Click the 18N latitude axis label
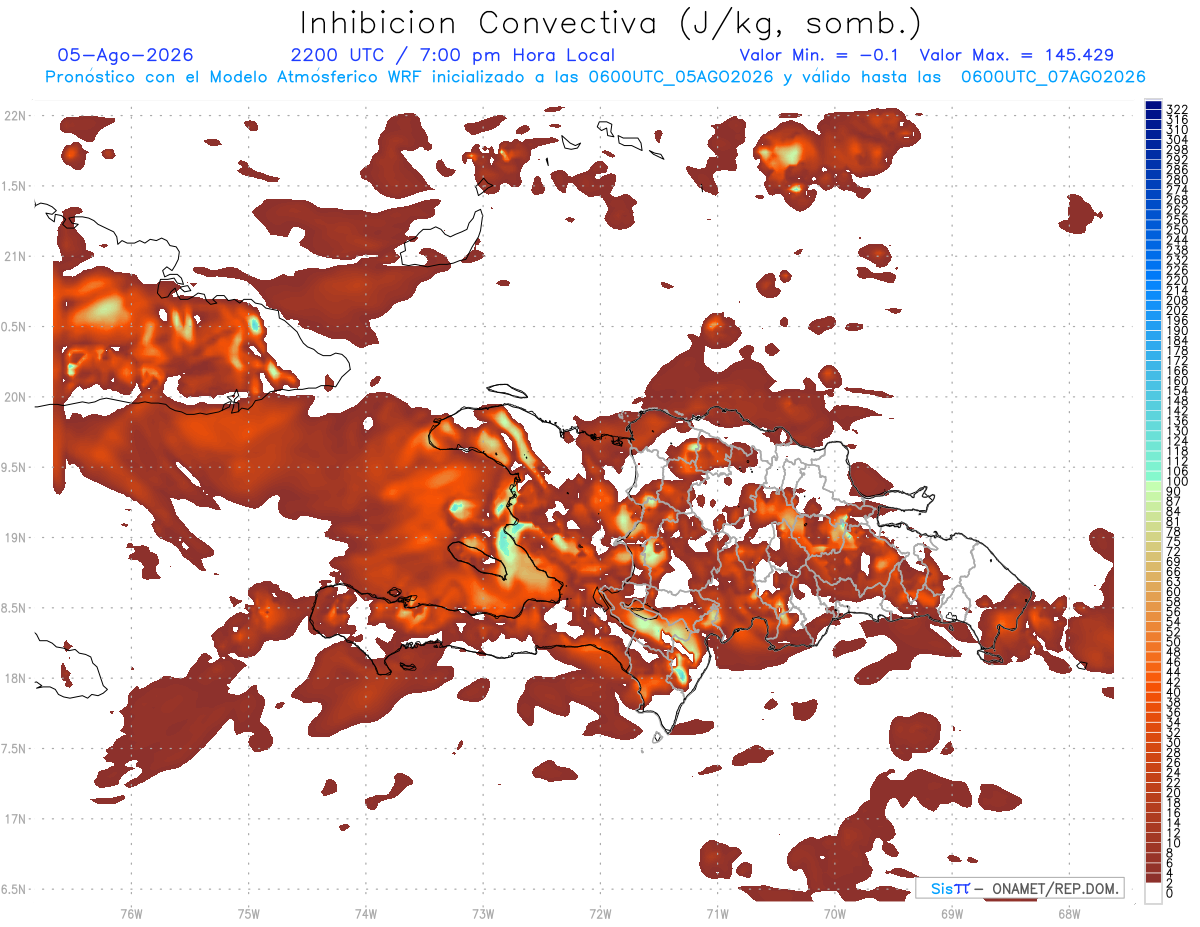The image size is (1200, 927). pos(16,678)
